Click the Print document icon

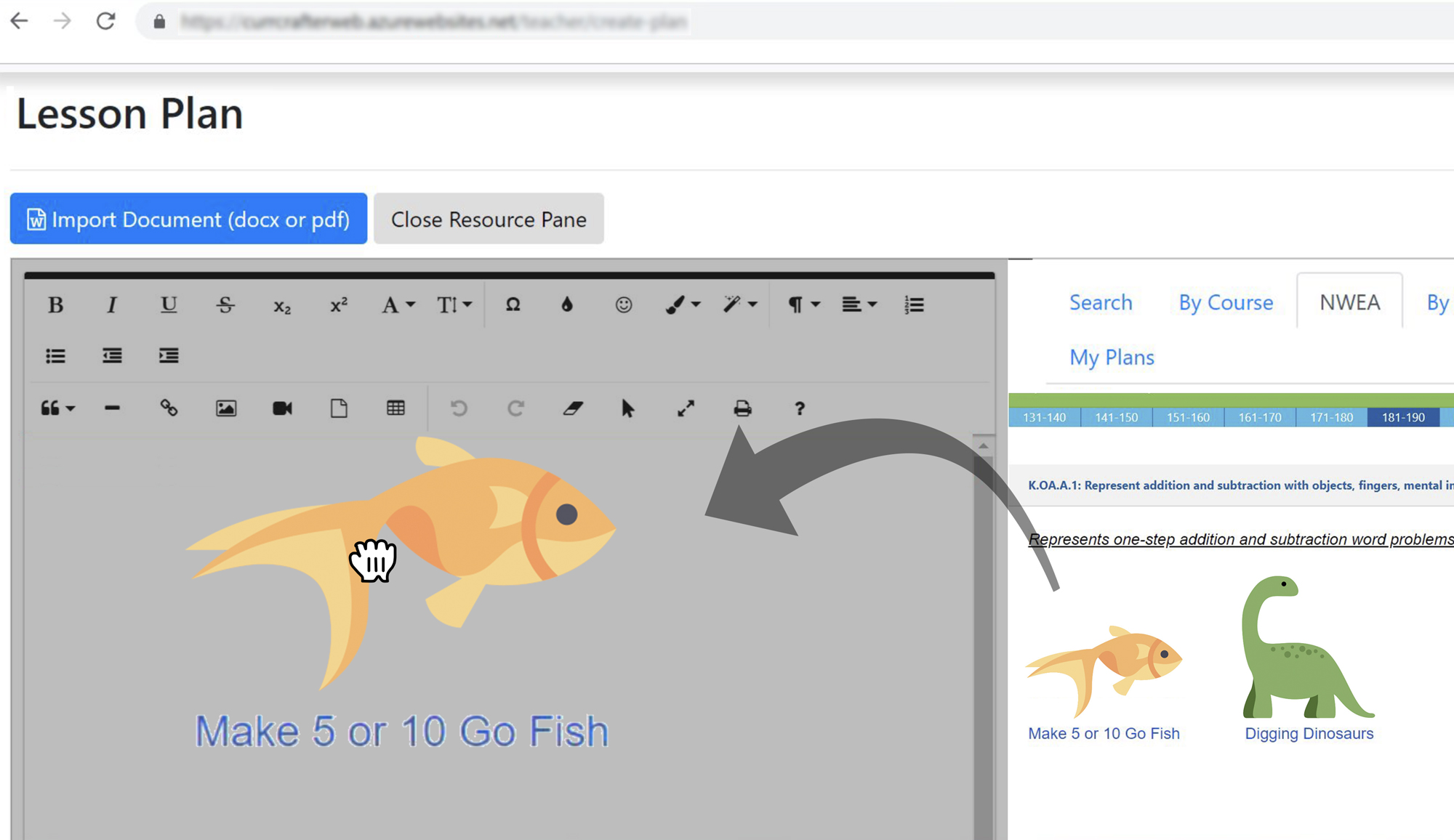742,408
